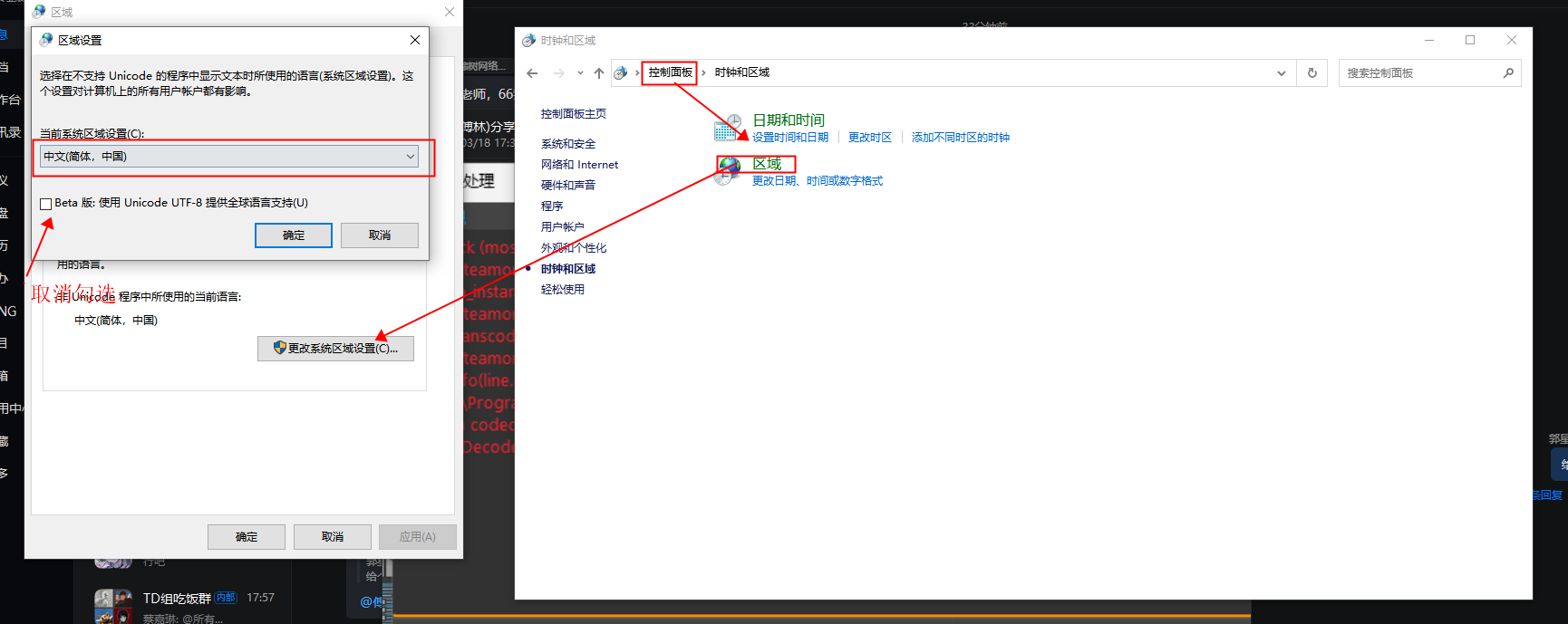The image size is (1568, 624).
Task: Click the 搜索控制面板 search field
Action: [x=1418, y=73]
